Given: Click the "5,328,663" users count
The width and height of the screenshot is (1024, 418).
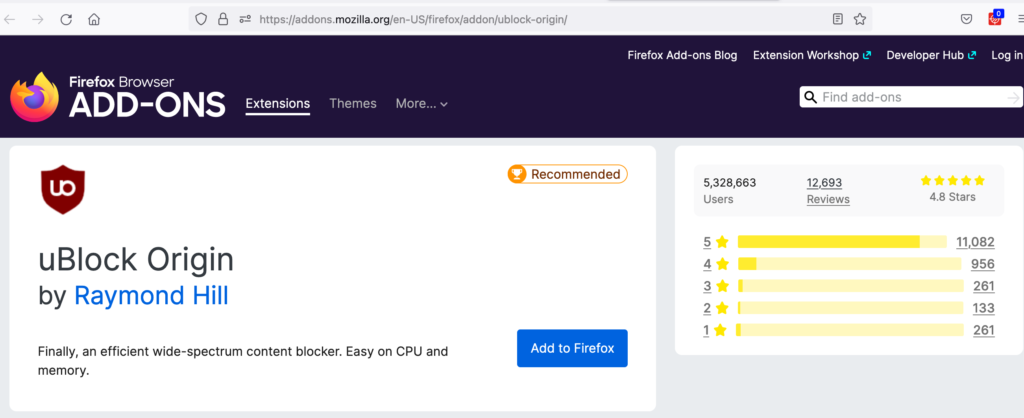Looking at the screenshot, I should coord(729,183).
